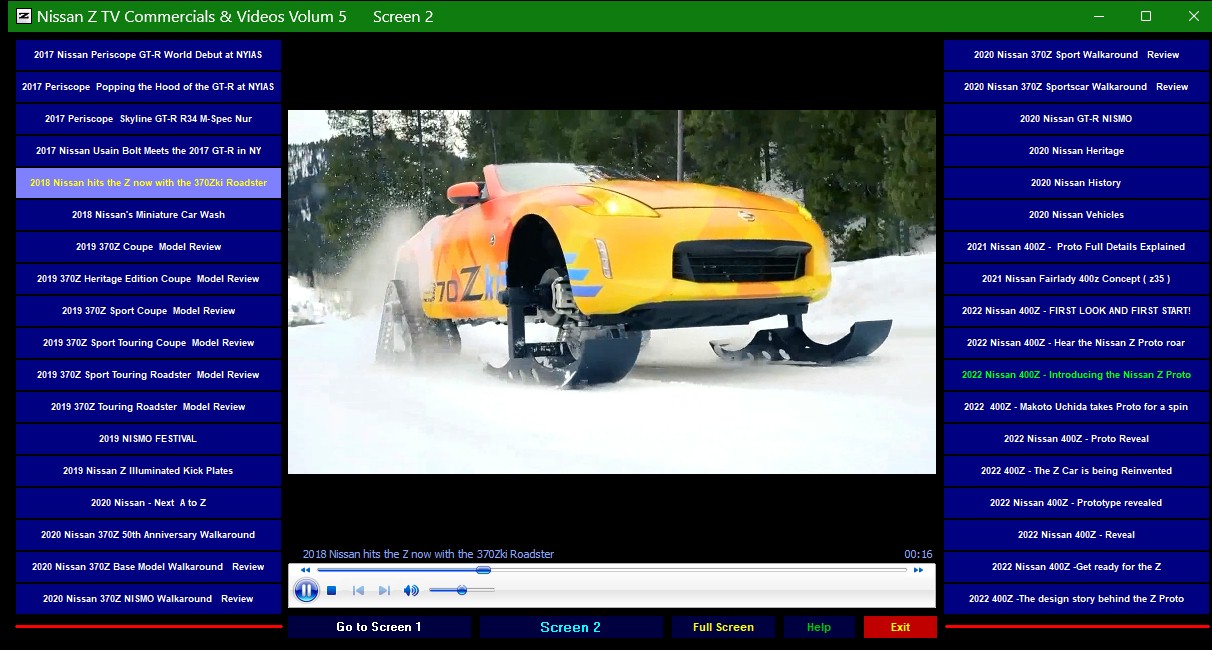Skip to next track button
Viewport: 1212px width, 650px height.
384,591
